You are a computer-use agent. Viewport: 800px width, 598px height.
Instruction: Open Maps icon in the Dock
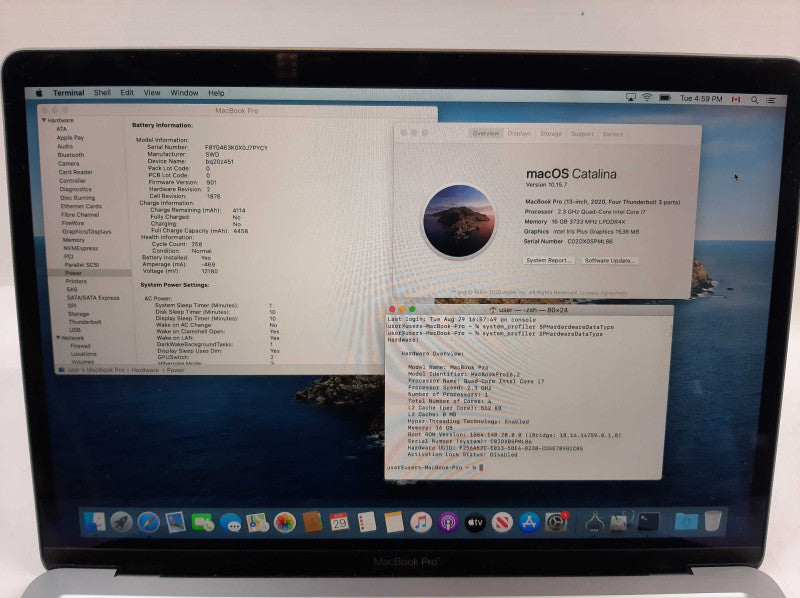258,523
